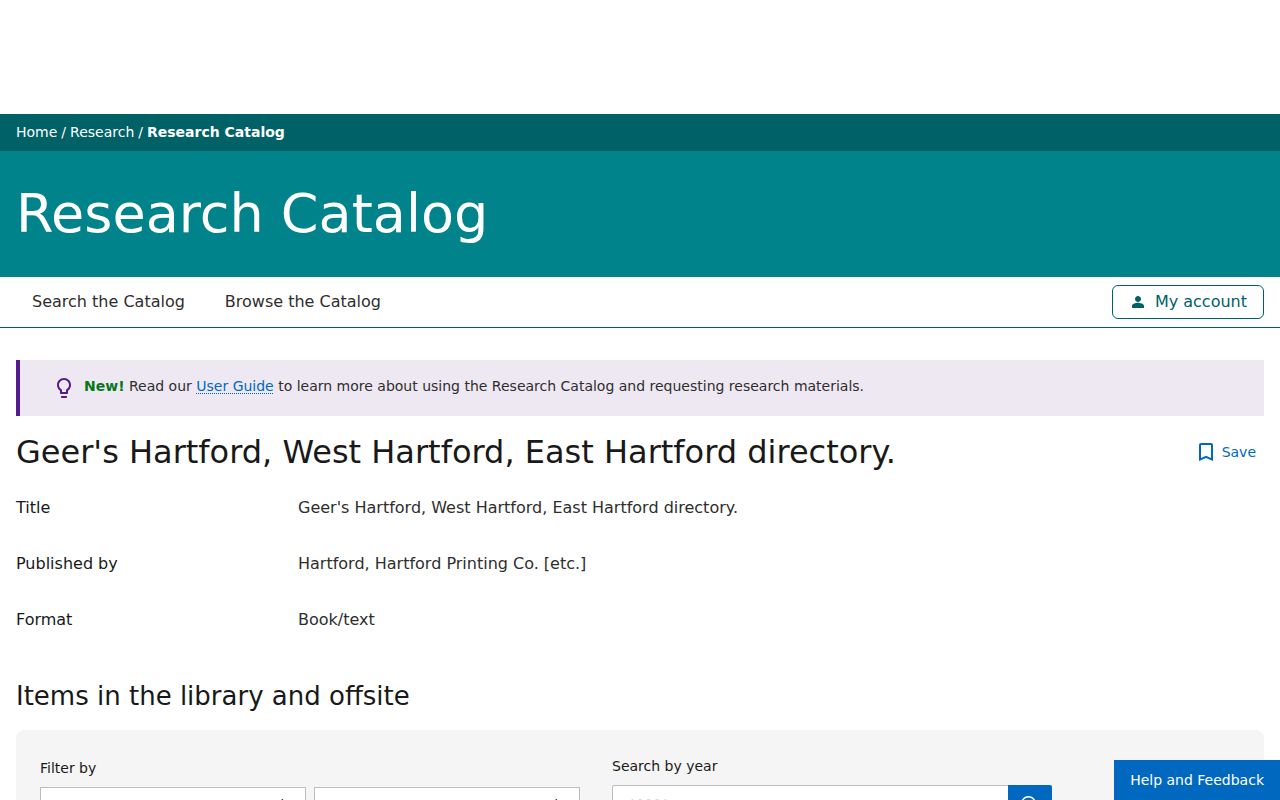Open Help and Feedback
Screen dimensions: 1280x800
[1197, 780]
